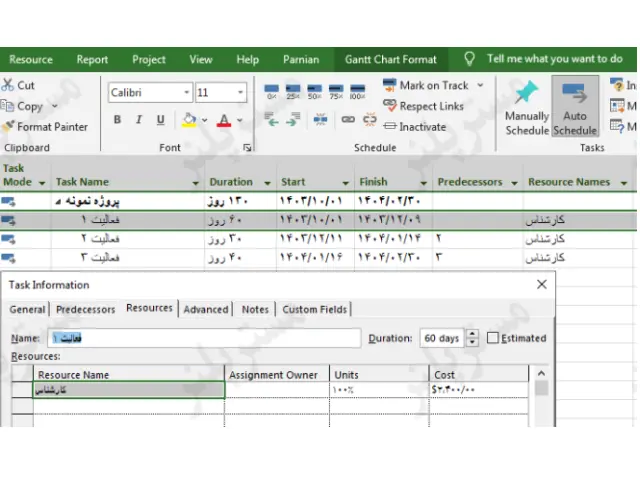
Task: Click the Bold formatting icon
Action: click(117, 120)
